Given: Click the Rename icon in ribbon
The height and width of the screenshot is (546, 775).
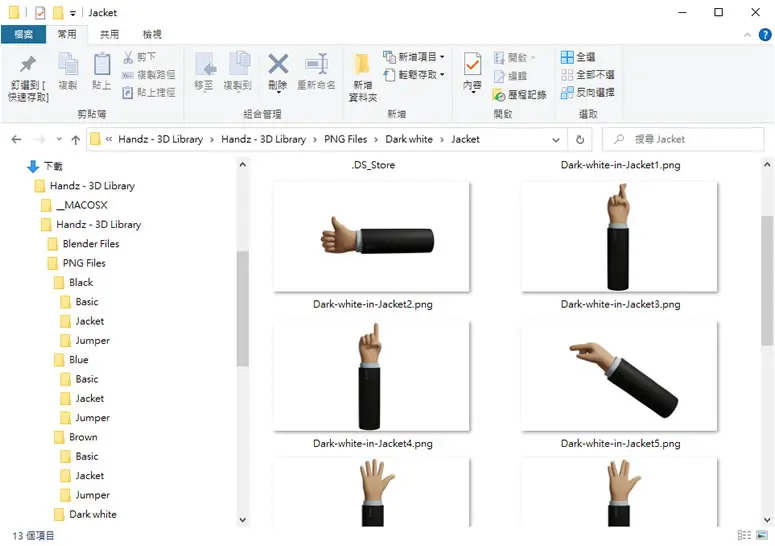Looking at the screenshot, I should (x=316, y=64).
